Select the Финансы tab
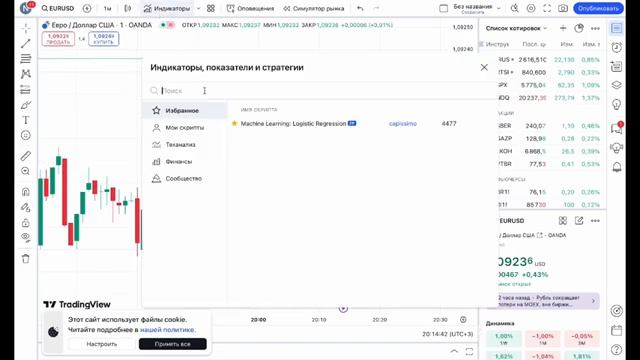Screen dimensions: 640x360 (x=184, y=162)
